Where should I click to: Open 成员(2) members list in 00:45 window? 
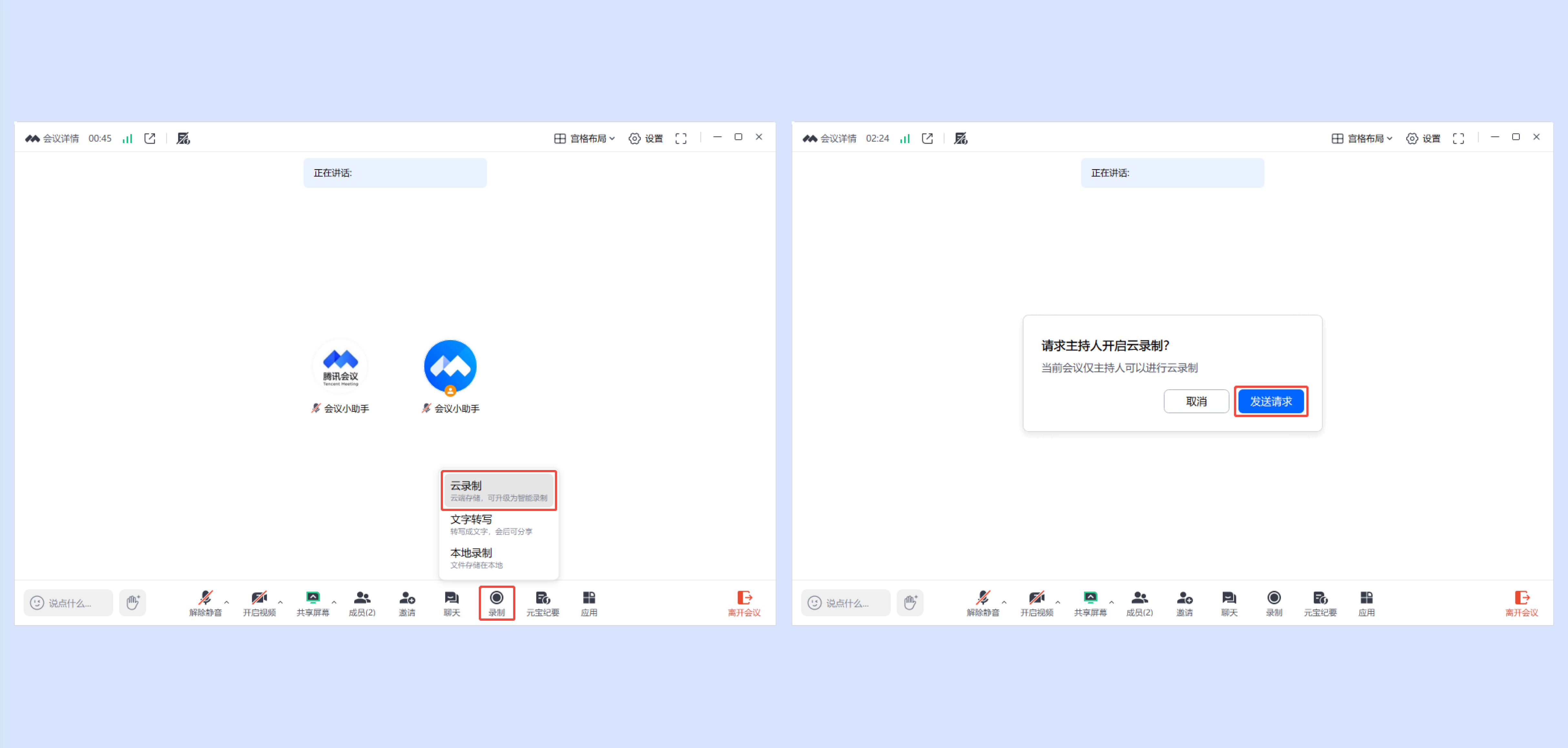tap(362, 602)
